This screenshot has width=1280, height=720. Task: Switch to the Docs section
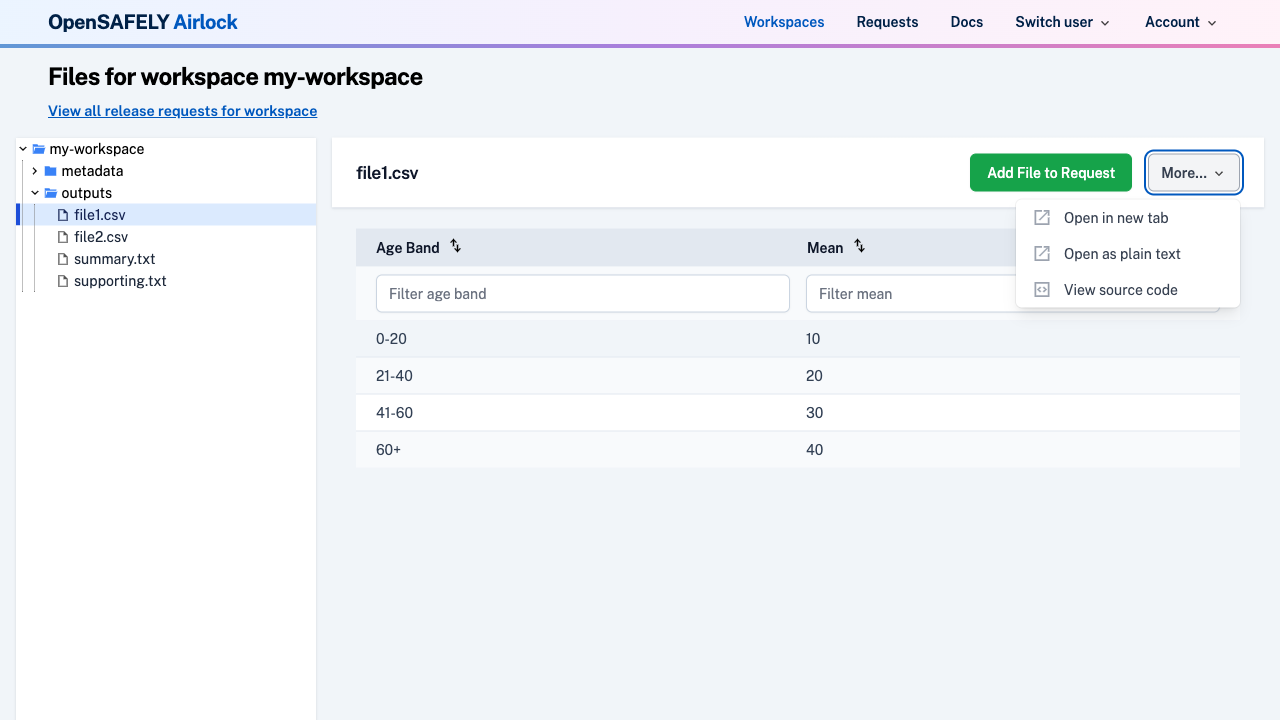click(966, 21)
